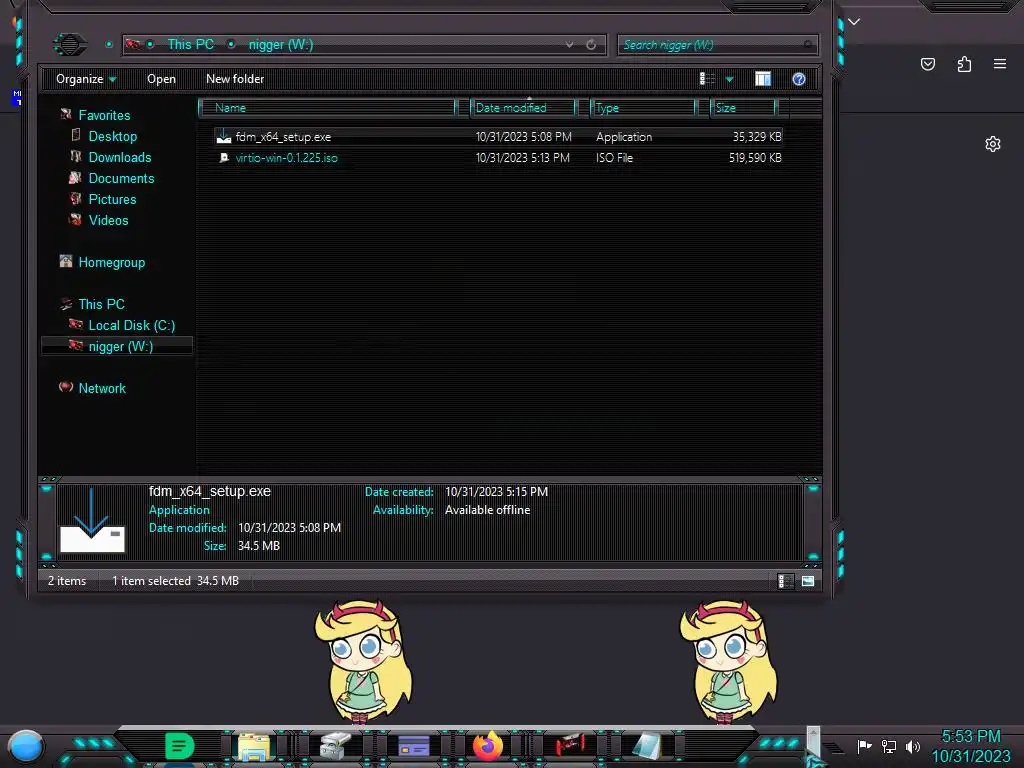Switch to details view via status bar button
This screenshot has height=768, width=1024.
[x=786, y=581]
